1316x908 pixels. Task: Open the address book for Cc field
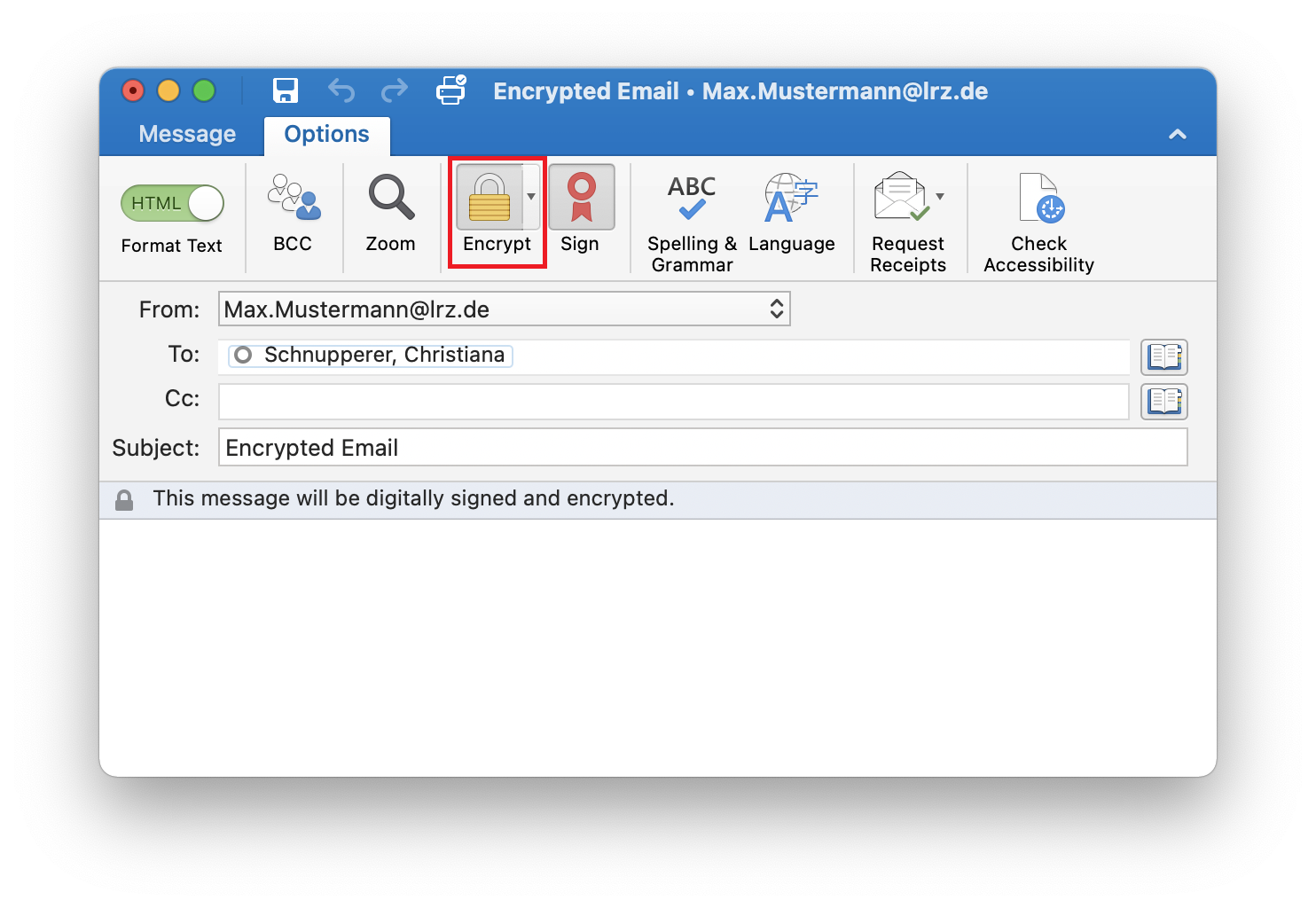pos(1163,402)
